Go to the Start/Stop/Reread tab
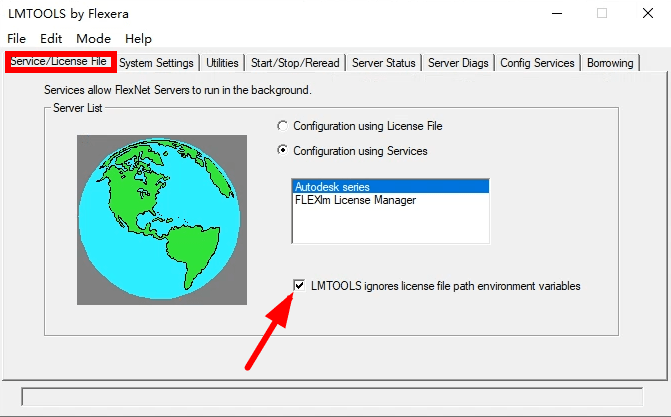Image resolution: width=671 pixels, height=417 pixels. point(295,63)
